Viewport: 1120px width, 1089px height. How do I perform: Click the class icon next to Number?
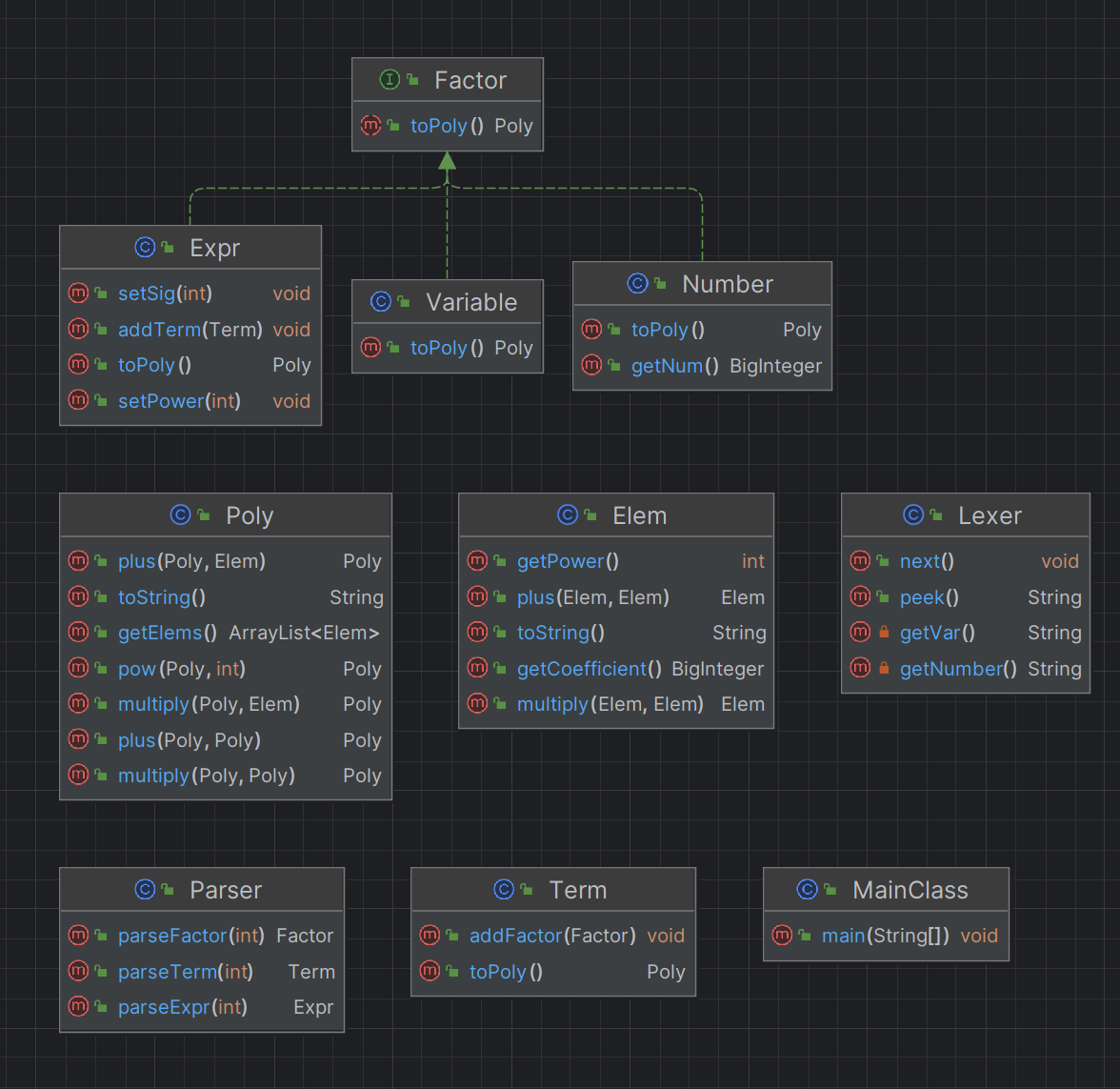click(x=637, y=284)
